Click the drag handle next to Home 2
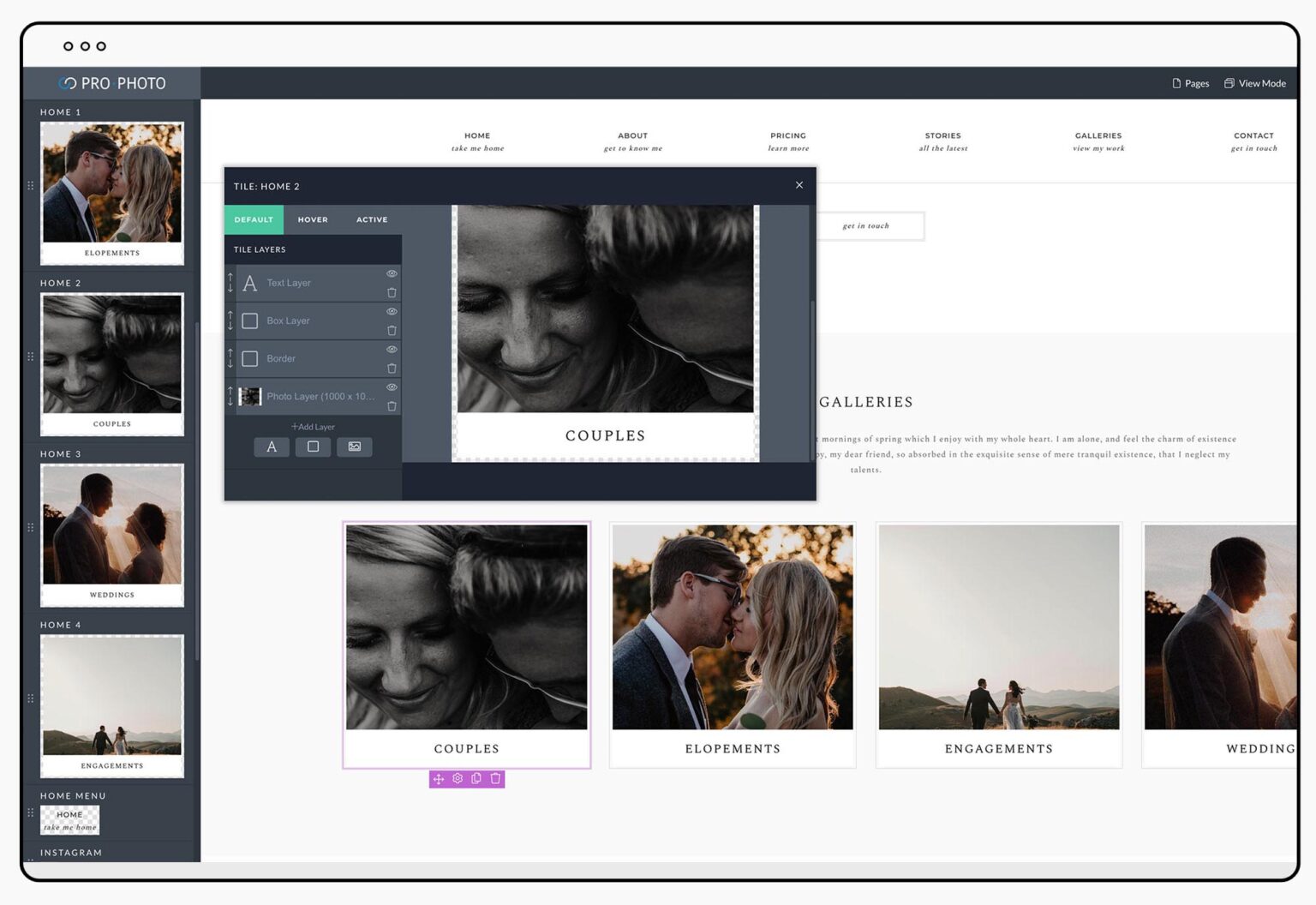 click(x=31, y=356)
